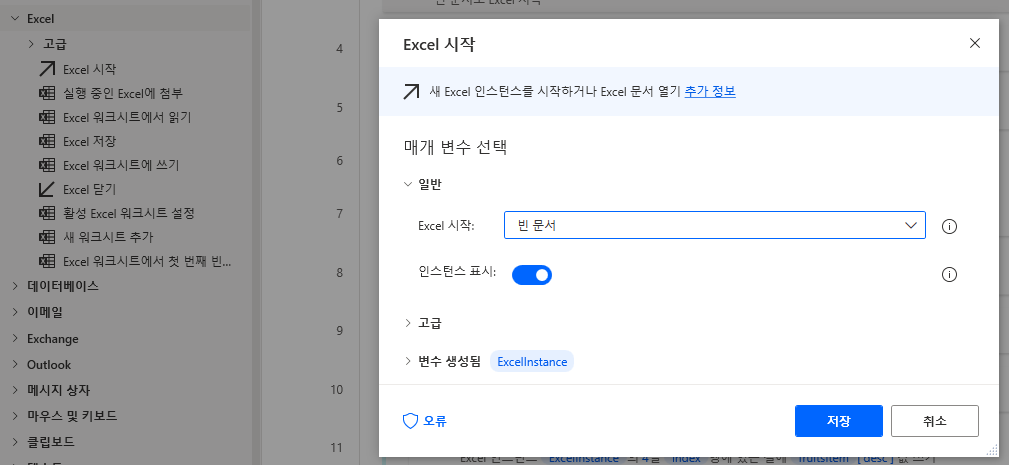
Task: Collapse the 일반 section
Action: point(407,185)
